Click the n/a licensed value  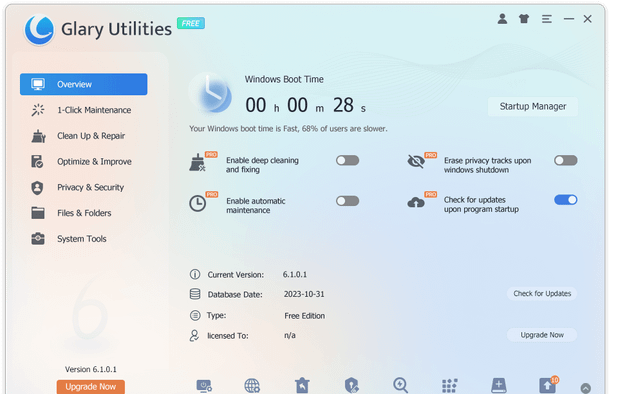tap(290, 335)
